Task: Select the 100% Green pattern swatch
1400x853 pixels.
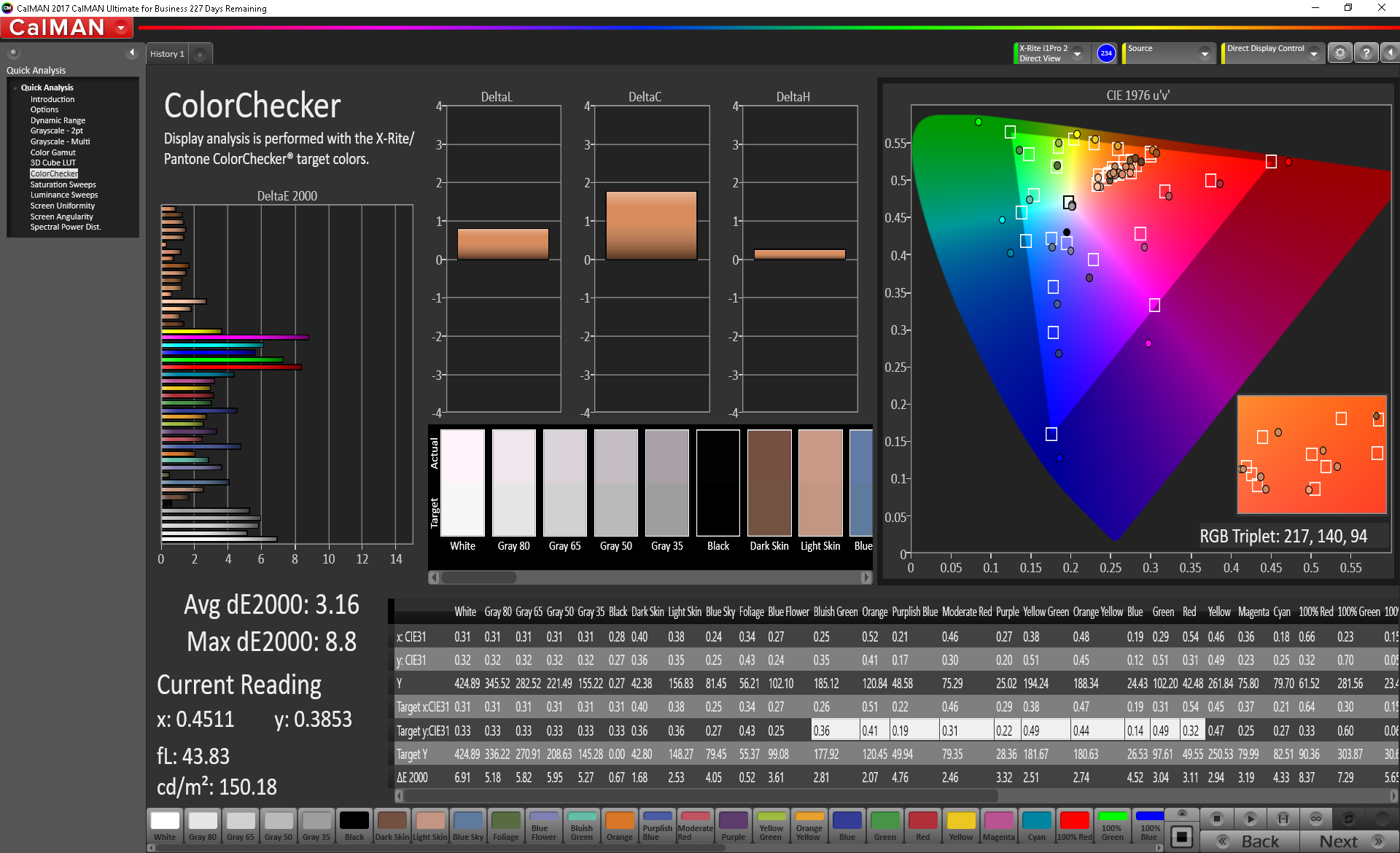Action: pyautogui.click(x=1113, y=826)
